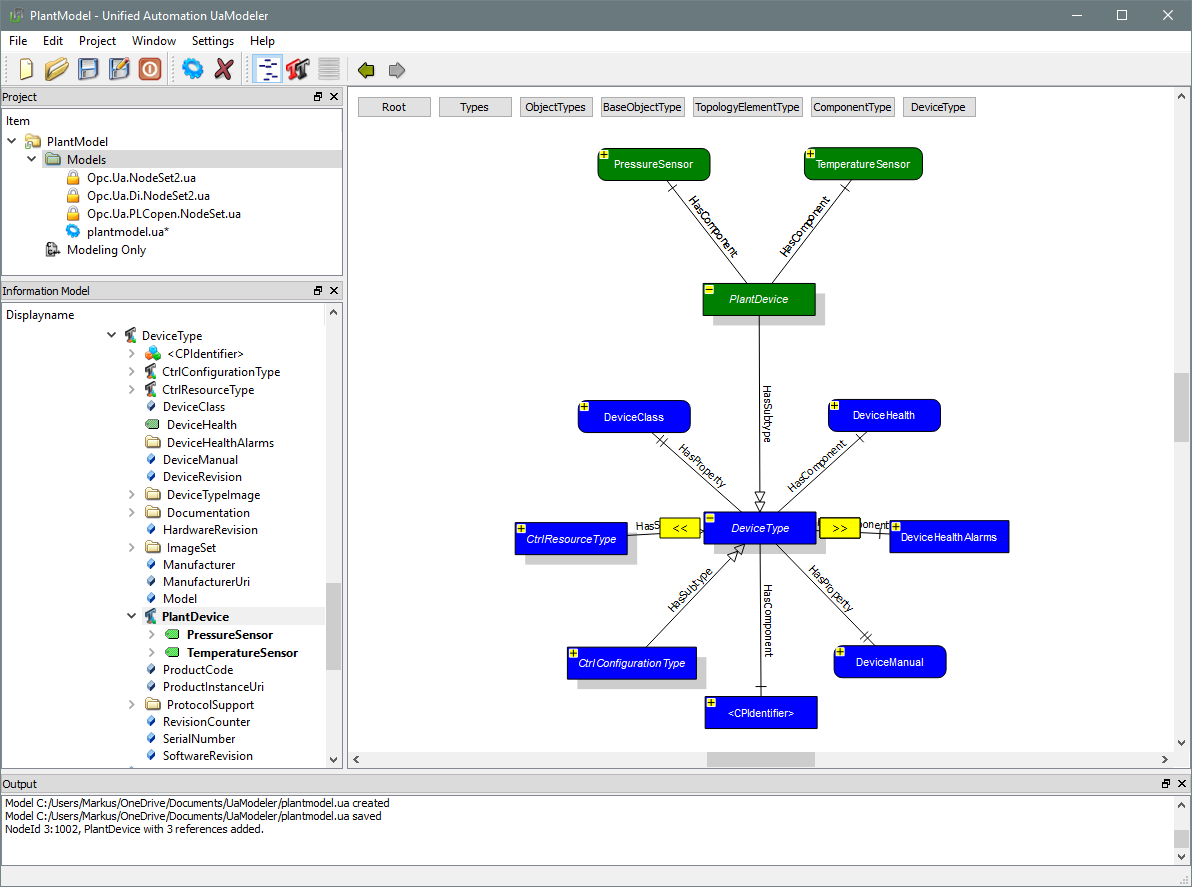This screenshot has width=1192, height=887.
Task: Collapse the PlantDevice node in the diagram
Action: (709, 290)
